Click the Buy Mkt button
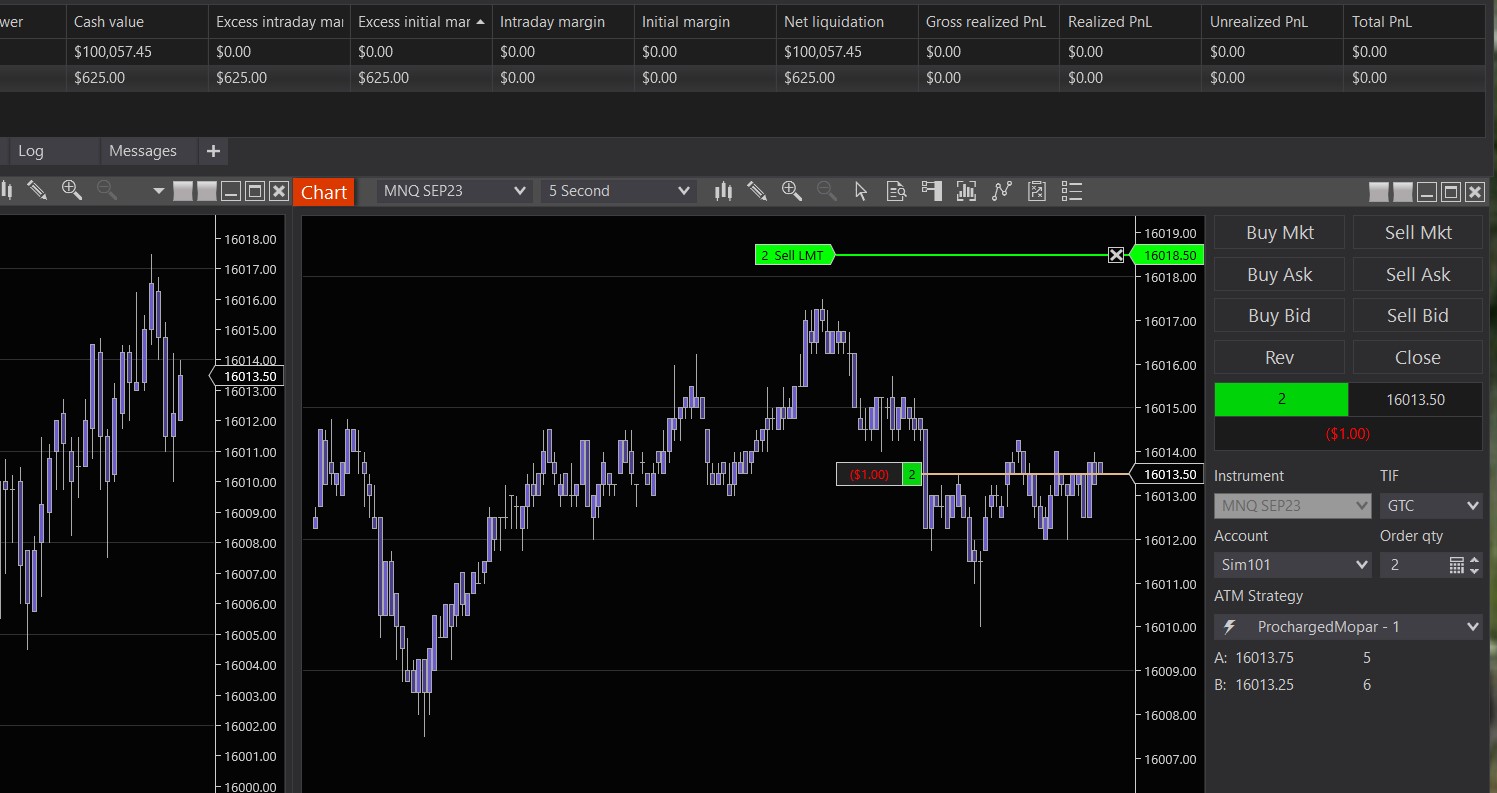The height and width of the screenshot is (793, 1497). (1279, 233)
